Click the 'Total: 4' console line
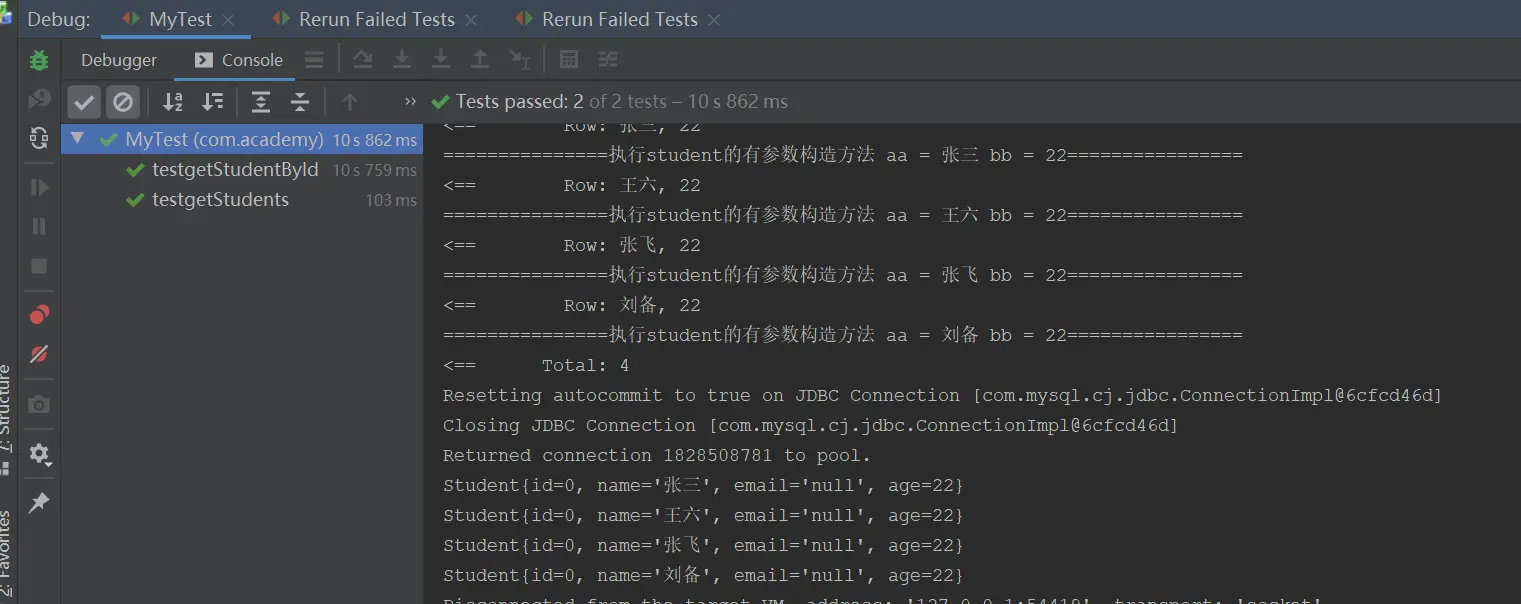 536,365
